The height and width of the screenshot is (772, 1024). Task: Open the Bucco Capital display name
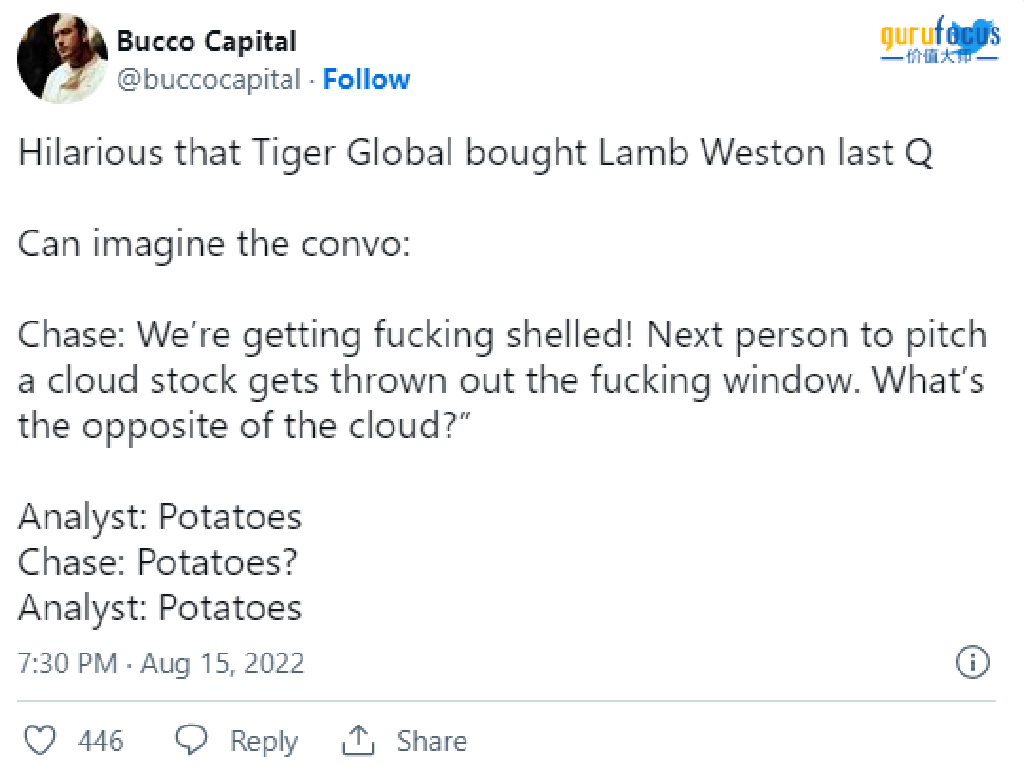point(206,41)
